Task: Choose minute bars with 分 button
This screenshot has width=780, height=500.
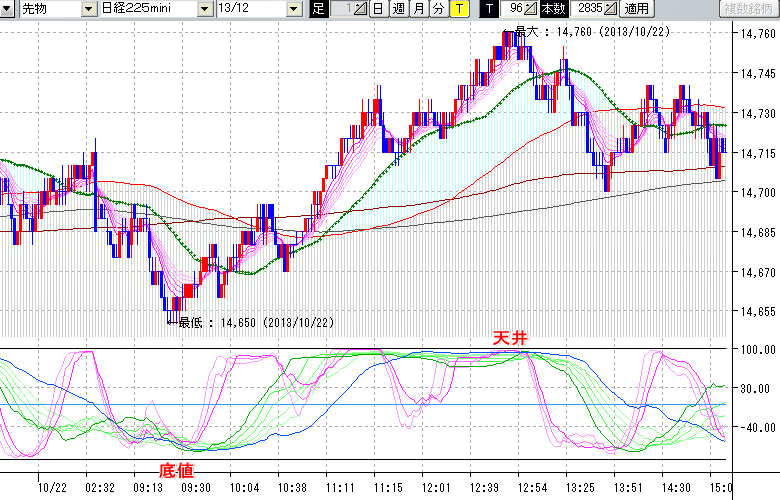Action: coord(438,9)
